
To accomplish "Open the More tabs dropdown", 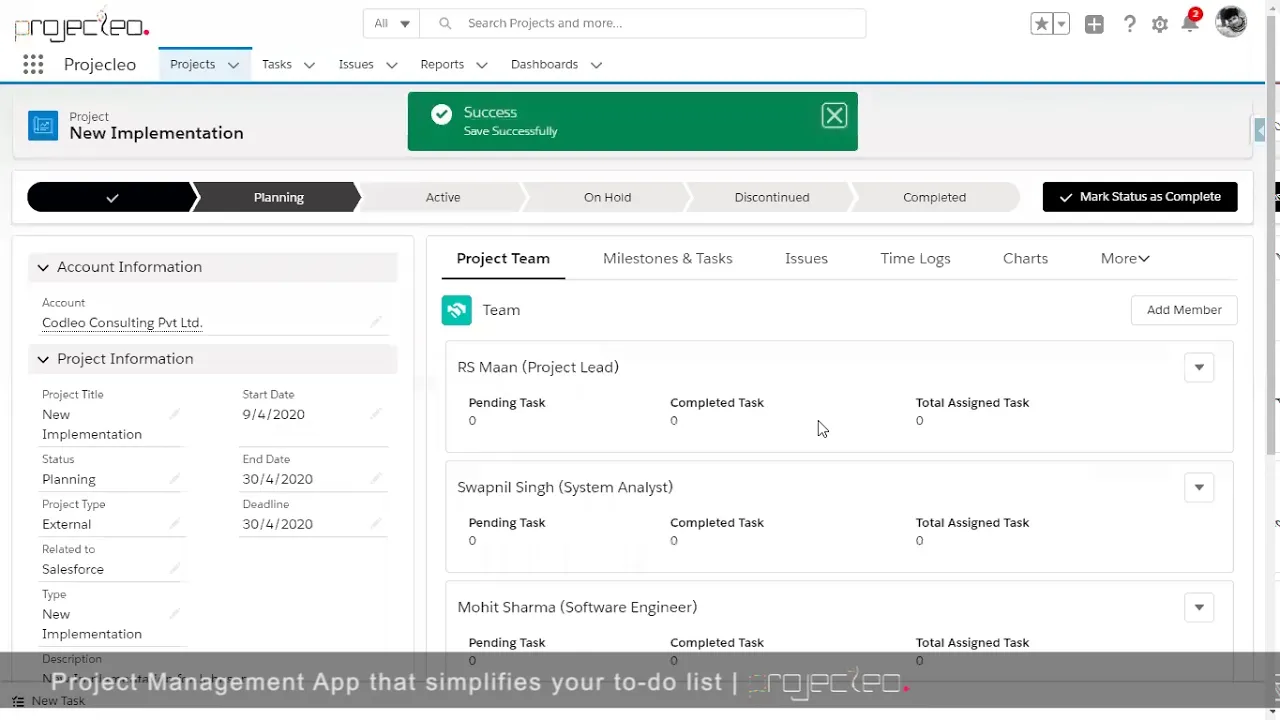I will click(1125, 258).
